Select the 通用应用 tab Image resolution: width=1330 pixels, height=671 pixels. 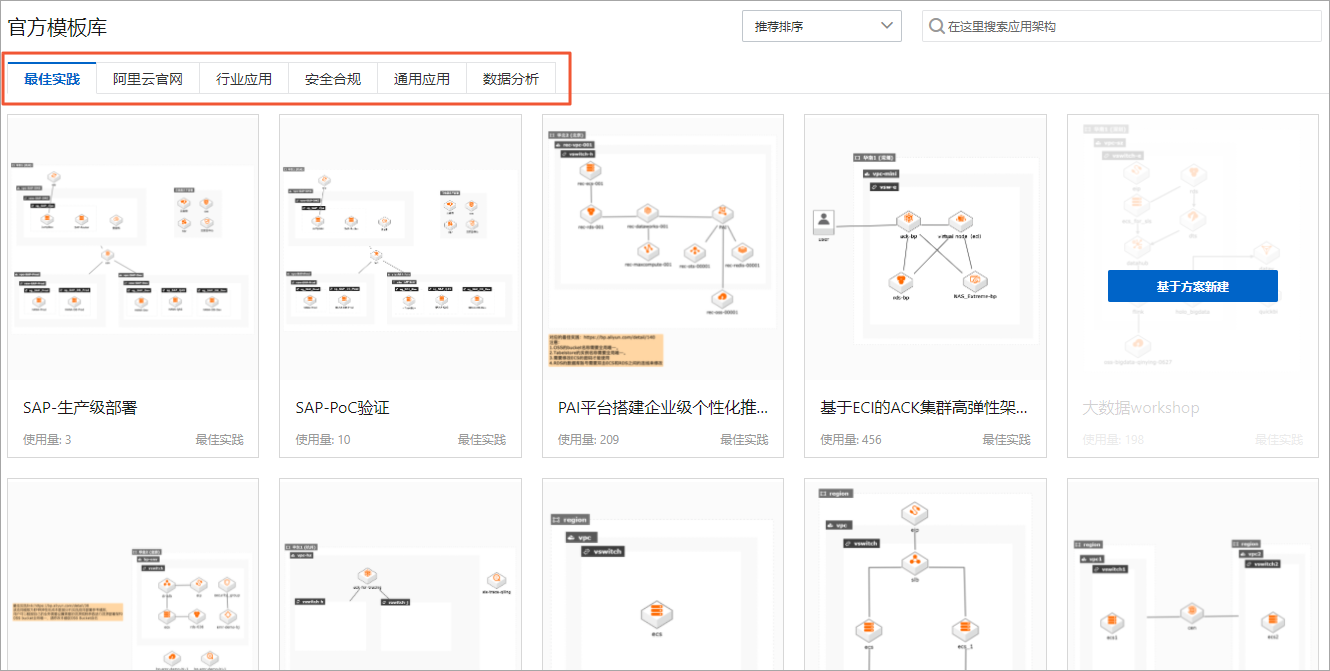[x=422, y=79]
